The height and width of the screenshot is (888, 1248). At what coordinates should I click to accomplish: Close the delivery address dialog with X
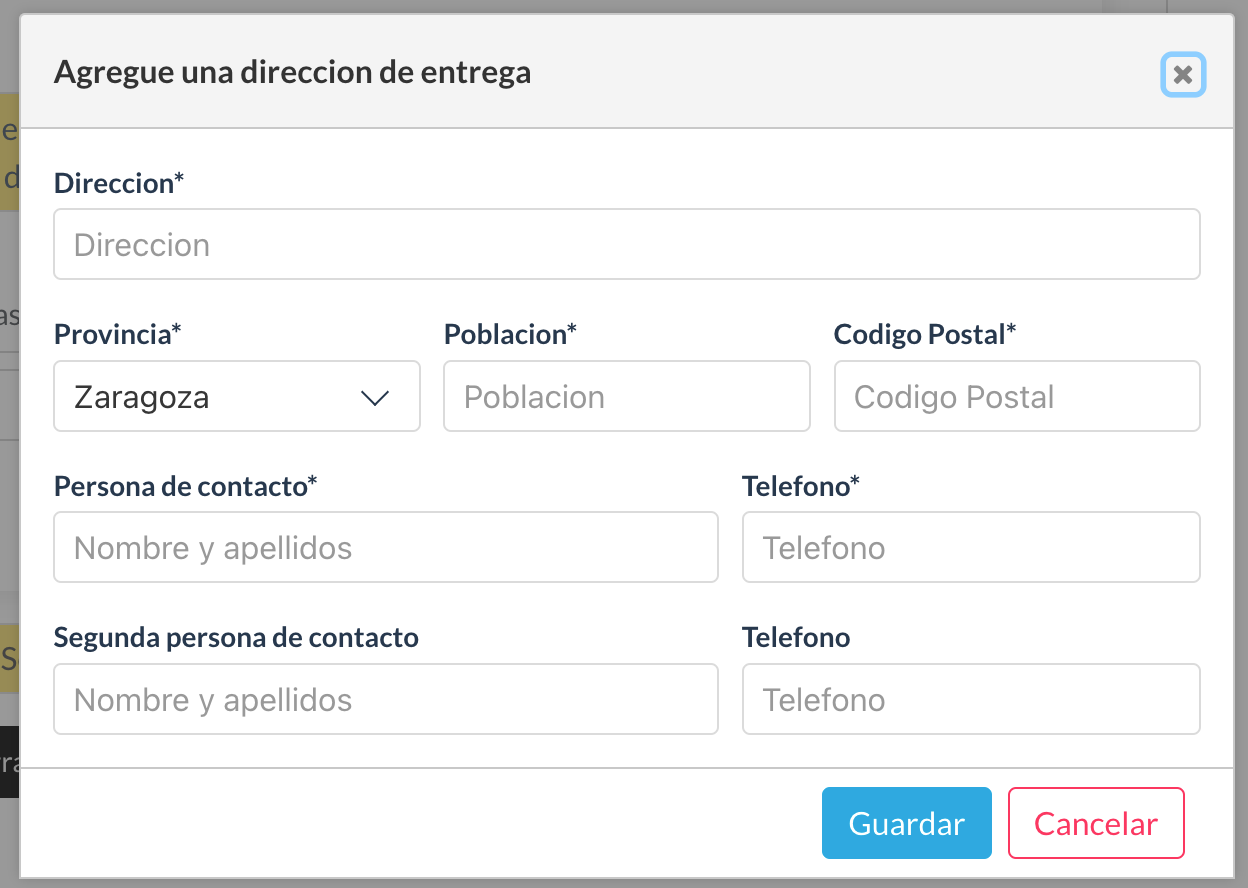point(1183,75)
